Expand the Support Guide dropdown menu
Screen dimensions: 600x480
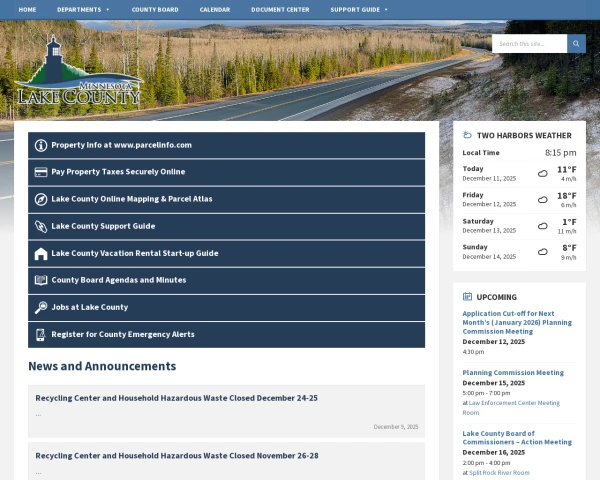tap(358, 9)
